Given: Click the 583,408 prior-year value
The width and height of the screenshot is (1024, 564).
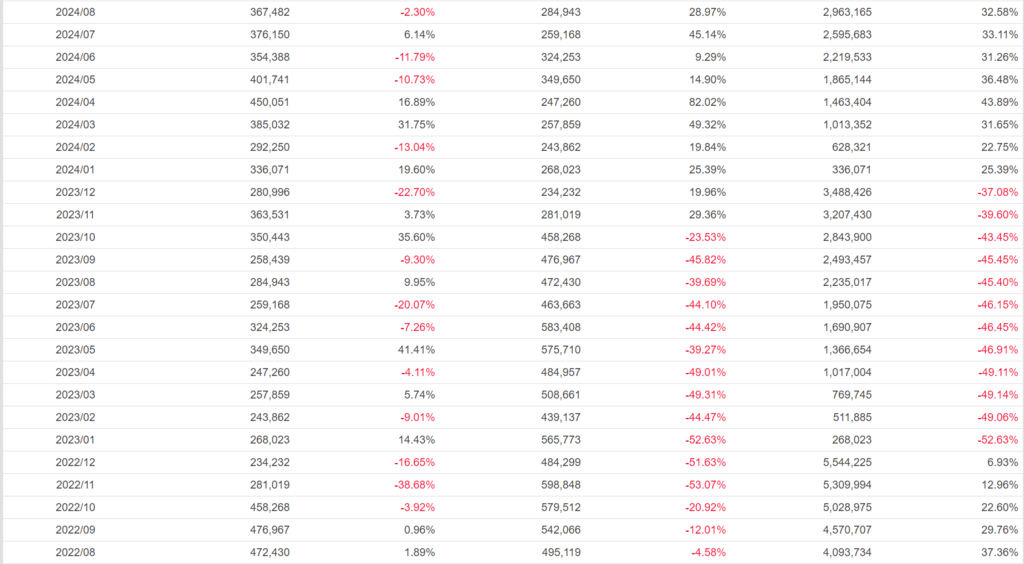Looking at the screenshot, I should (559, 327).
